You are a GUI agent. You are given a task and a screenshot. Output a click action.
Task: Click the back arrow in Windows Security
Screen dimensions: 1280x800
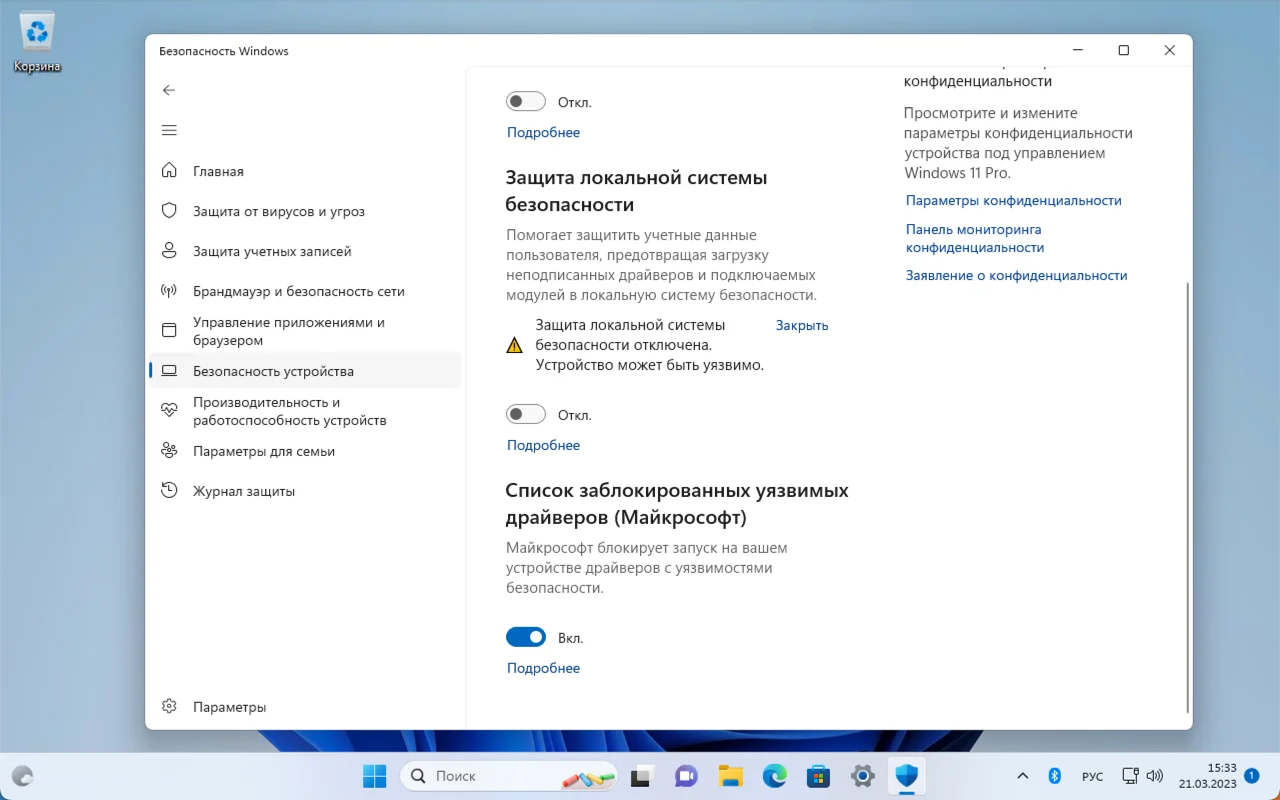[x=169, y=90]
